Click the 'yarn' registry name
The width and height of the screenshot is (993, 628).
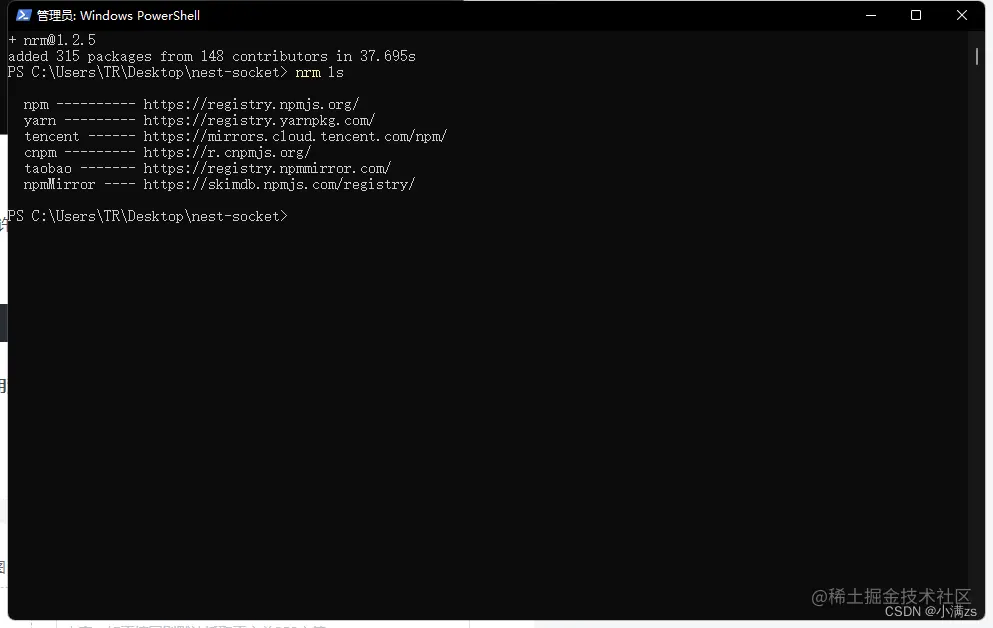coord(40,121)
